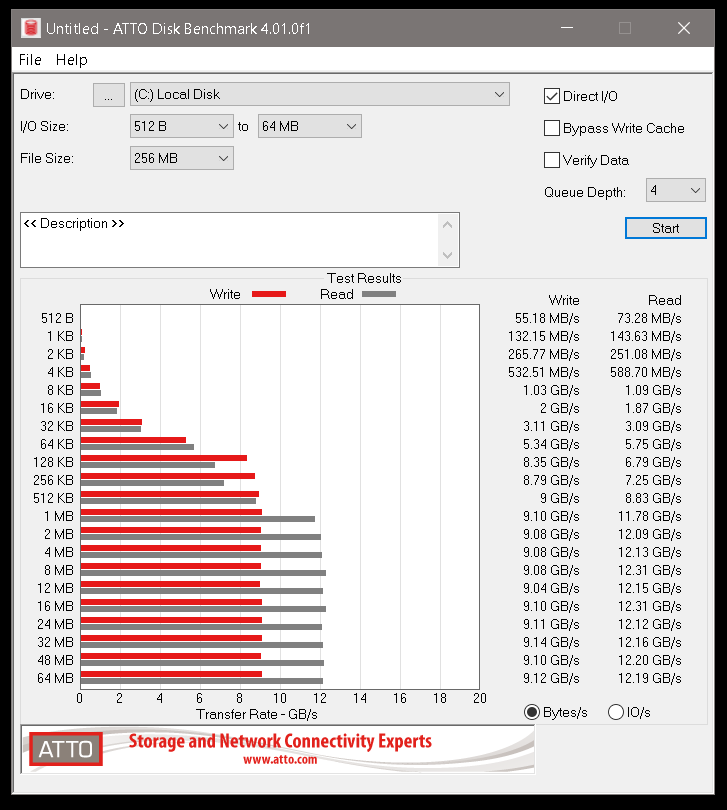Image resolution: width=727 pixels, height=810 pixels.
Task: Click the 11.78 GB/s read value
Action: tap(650, 517)
